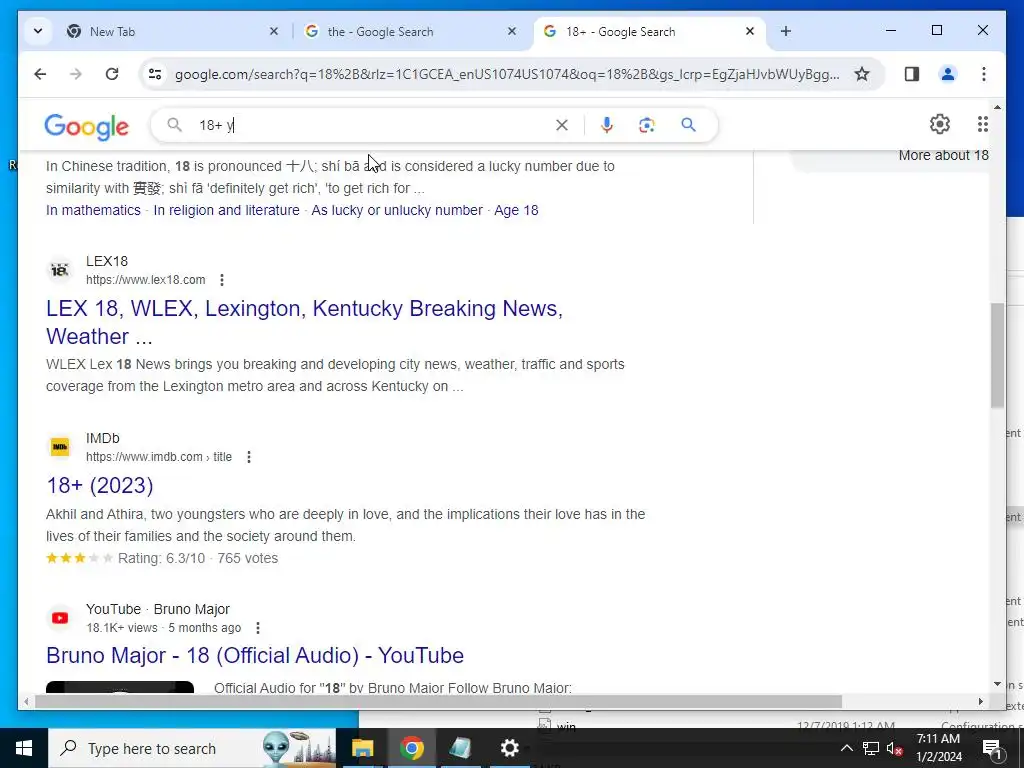Go back to the previous page
This screenshot has width=1024, height=768.
click(40, 74)
